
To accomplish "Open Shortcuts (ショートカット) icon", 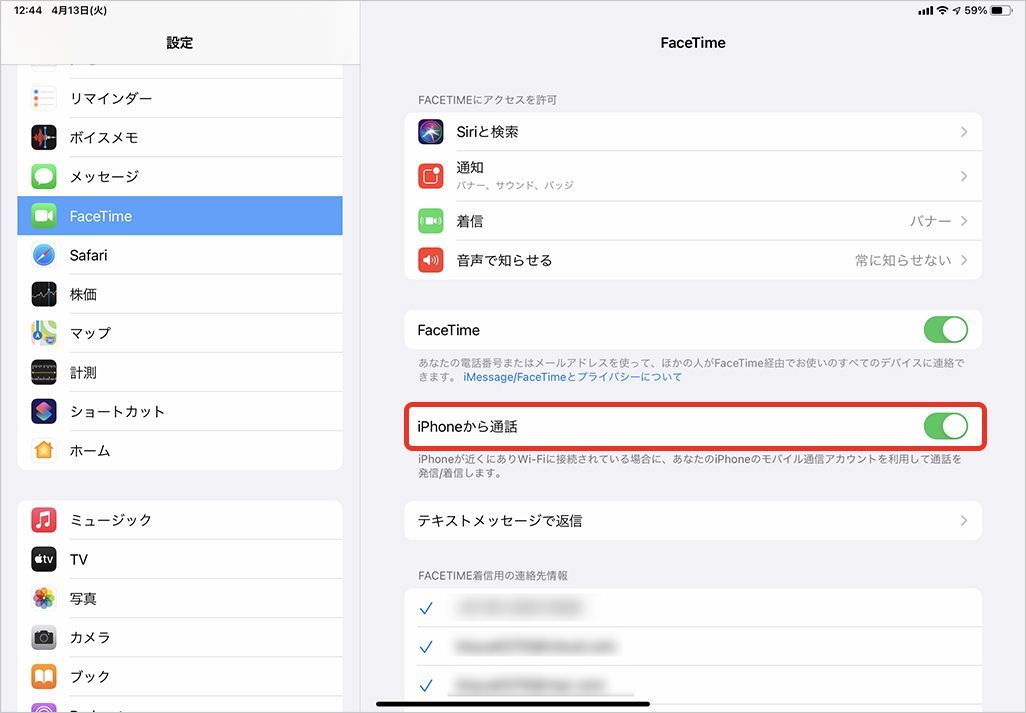I will [44, 411].
